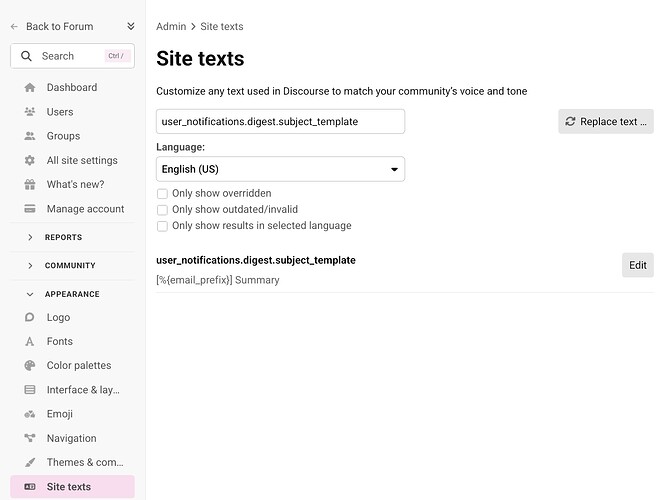Select Color palettes in Appearance menu

(72, 365)
